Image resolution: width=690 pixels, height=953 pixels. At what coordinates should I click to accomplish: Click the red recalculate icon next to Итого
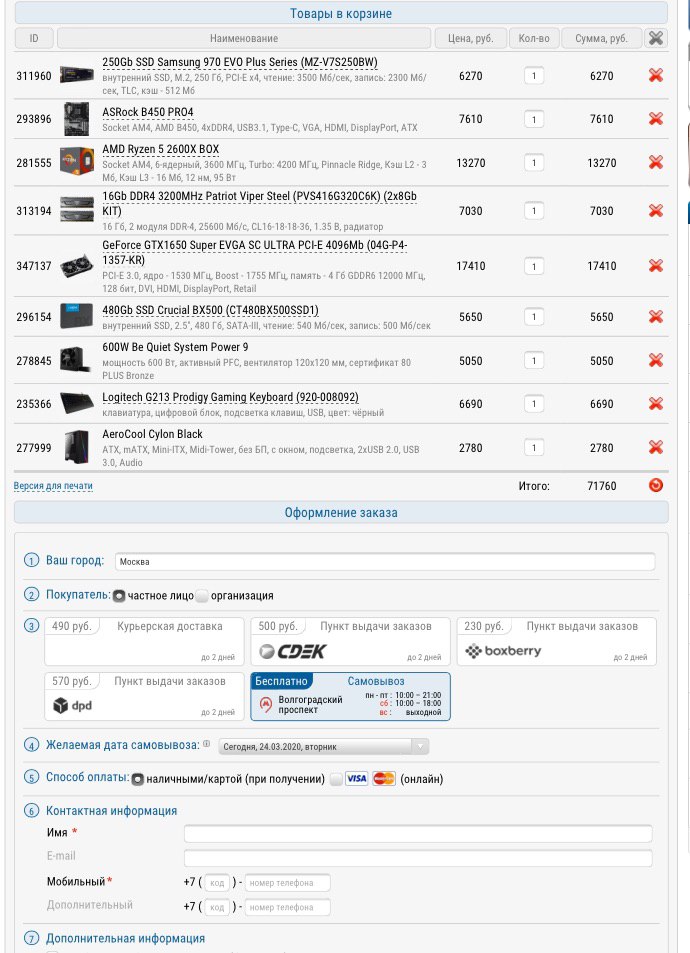pyautogui.click(x=655, y=485)
